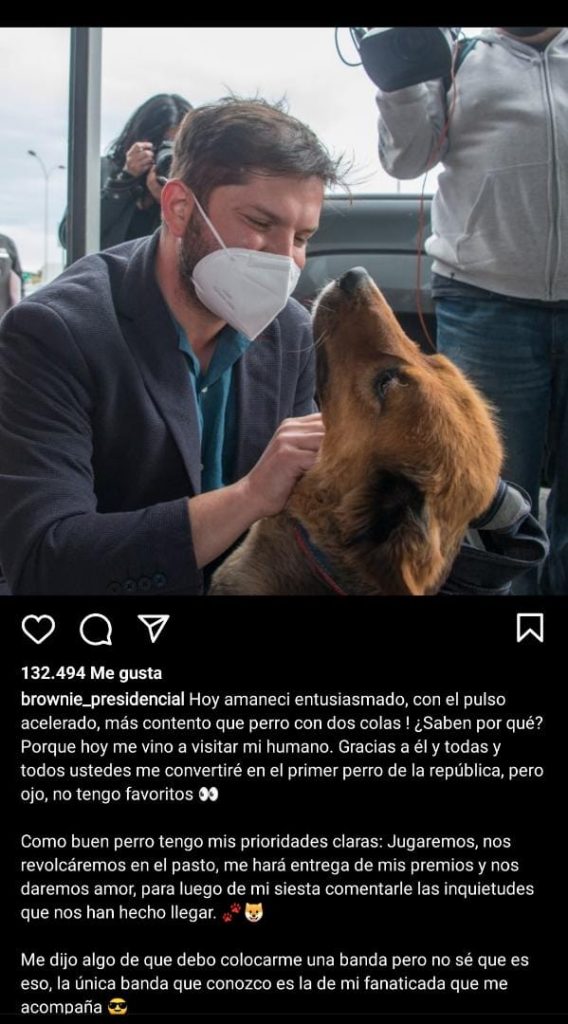Tap the caption paragraph 'Me dijo algo'
568x1024 pixels.
pos(275,984)
